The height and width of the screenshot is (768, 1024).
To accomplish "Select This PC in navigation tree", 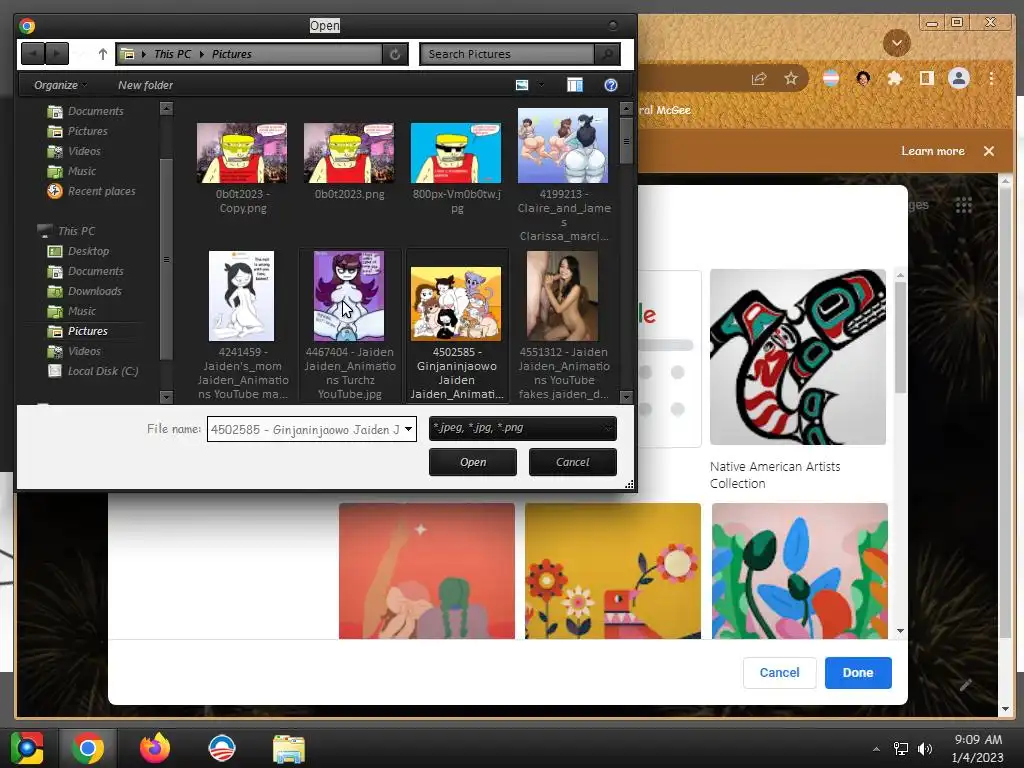I will point(76,231).
